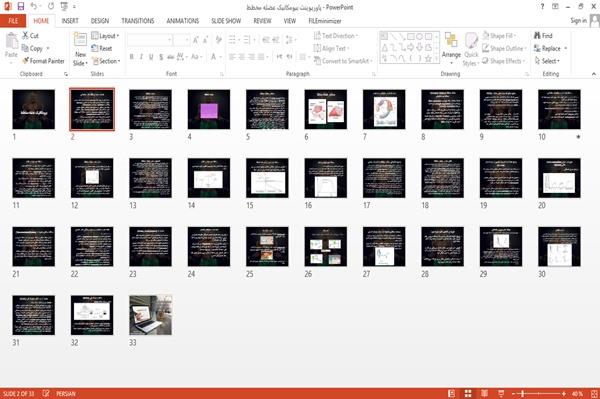Open the Select dropdown
The width and height of the screenshot is (600, 399).
click(547, 61)
